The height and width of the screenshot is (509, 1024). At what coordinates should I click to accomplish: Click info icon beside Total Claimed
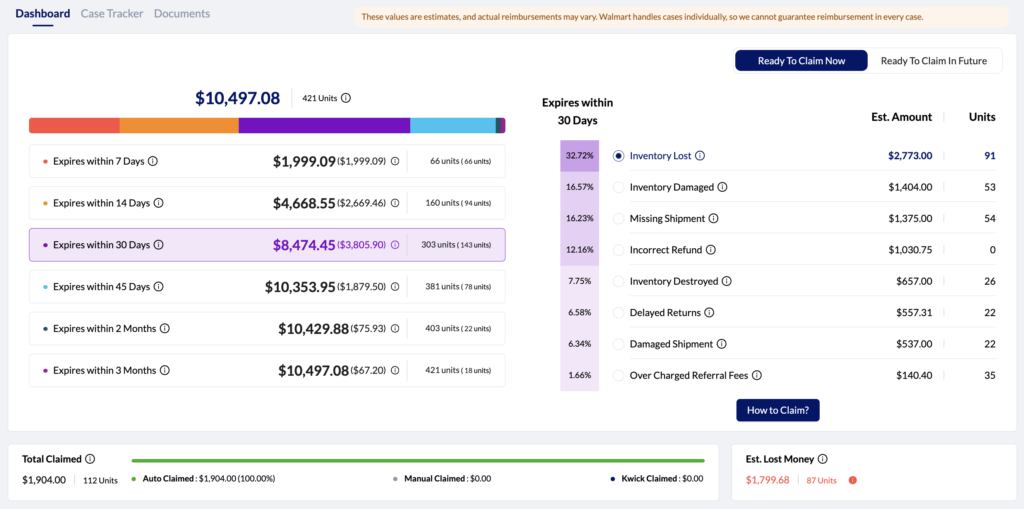90,459
